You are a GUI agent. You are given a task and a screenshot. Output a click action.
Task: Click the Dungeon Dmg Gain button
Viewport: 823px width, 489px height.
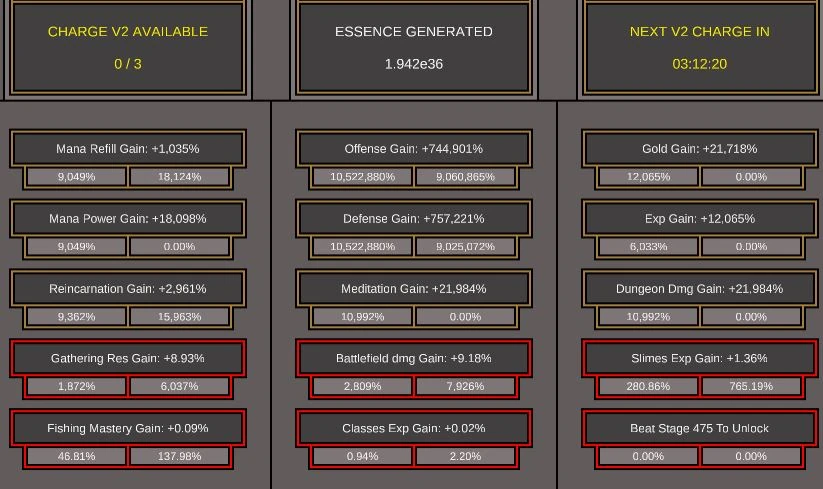click(699, 289)
